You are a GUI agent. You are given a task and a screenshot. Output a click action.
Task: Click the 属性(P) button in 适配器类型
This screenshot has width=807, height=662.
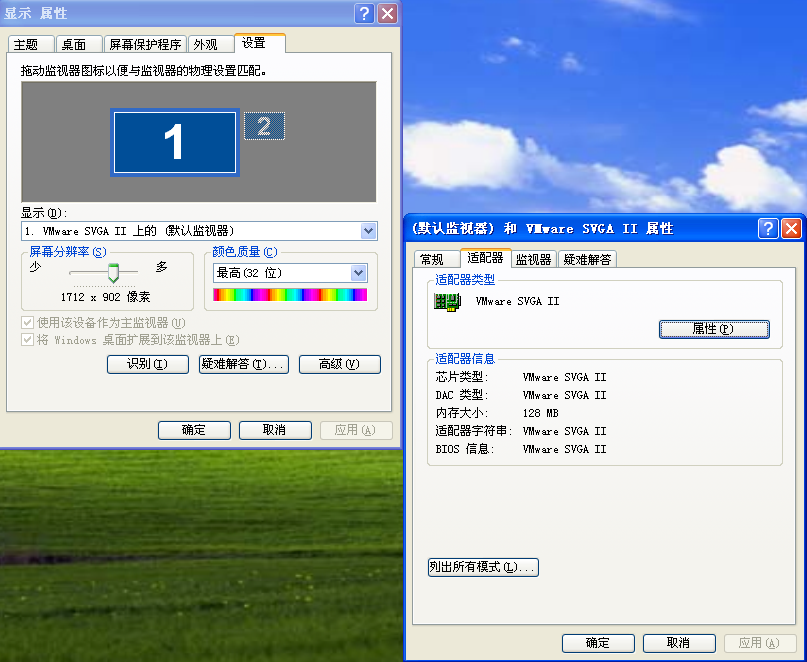(714, 329)
